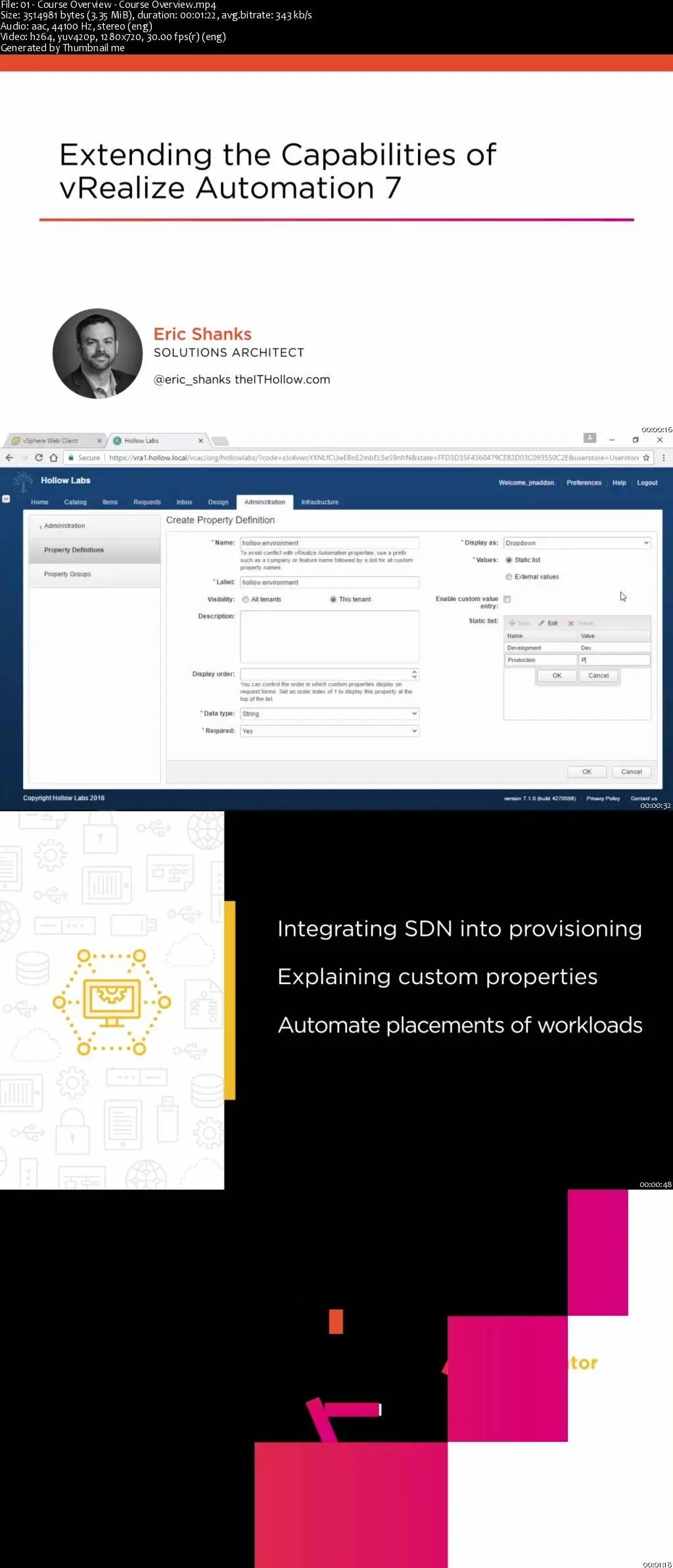Click the browser home icon
This screenshot has width=673, height=1568.
[53, 458]
